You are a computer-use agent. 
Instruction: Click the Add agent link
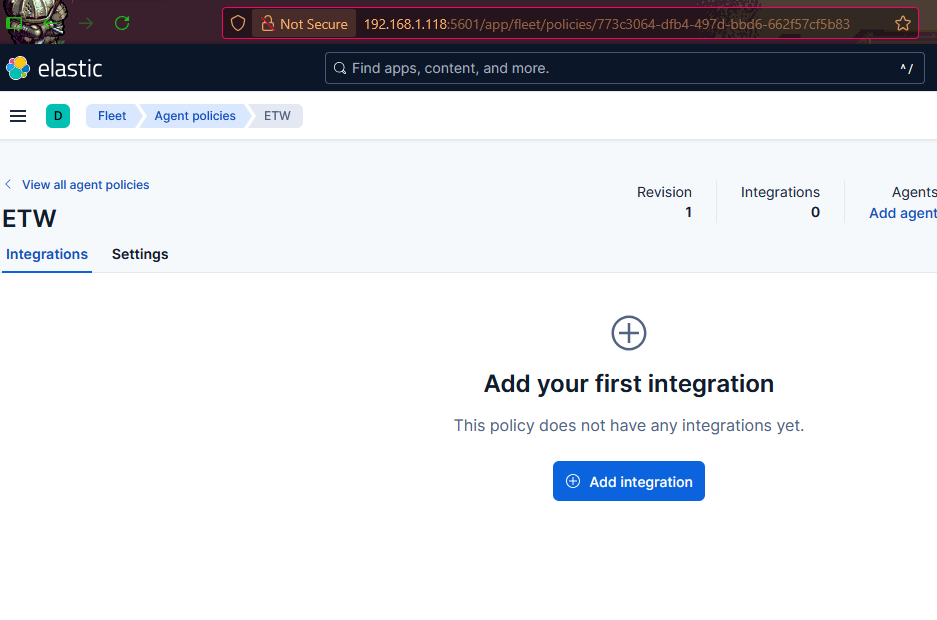tap(903, 213)
